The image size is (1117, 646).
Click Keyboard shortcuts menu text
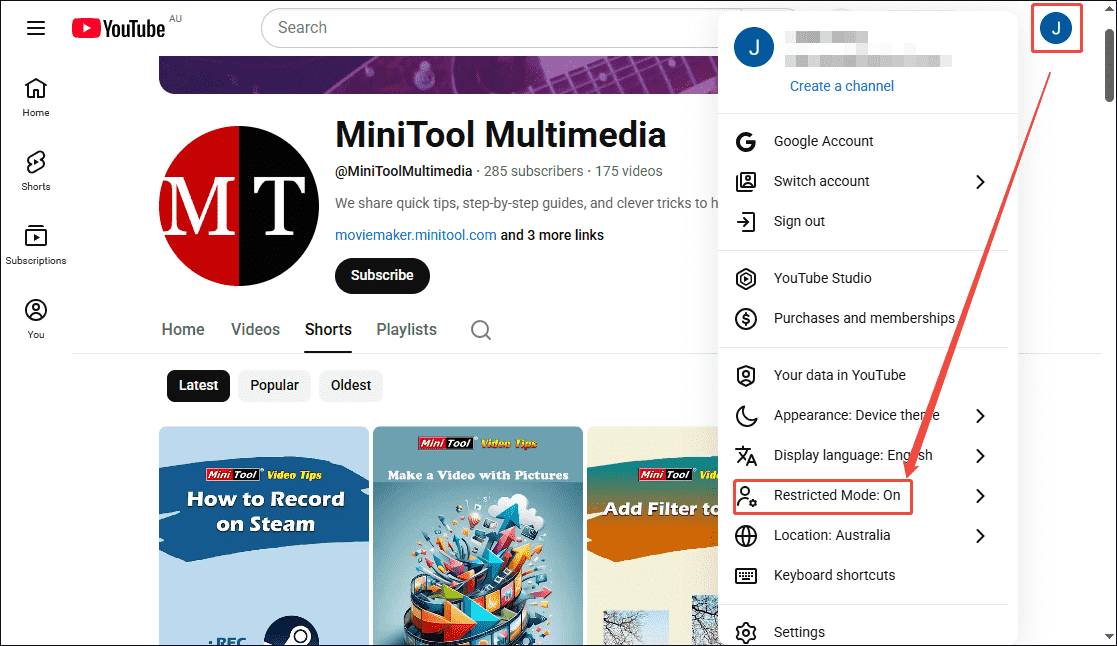[834, 575]
